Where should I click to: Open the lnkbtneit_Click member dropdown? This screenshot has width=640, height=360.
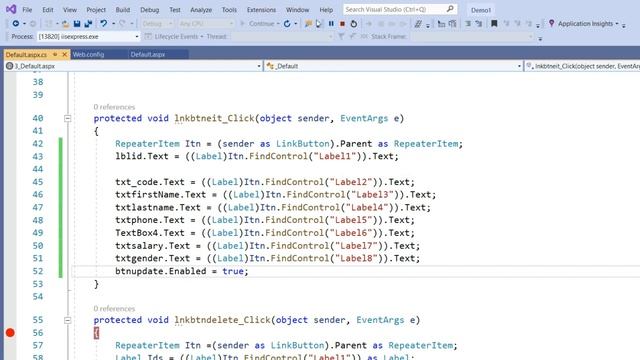tap(583, 66)
